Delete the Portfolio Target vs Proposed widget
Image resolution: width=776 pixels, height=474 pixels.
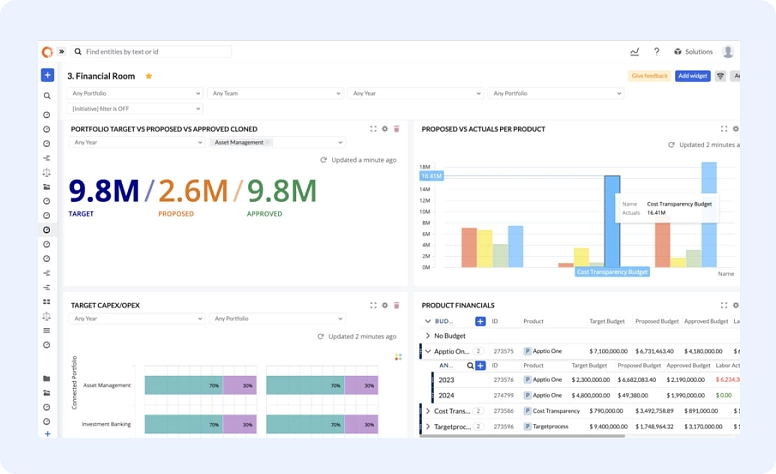pos(397,129)
